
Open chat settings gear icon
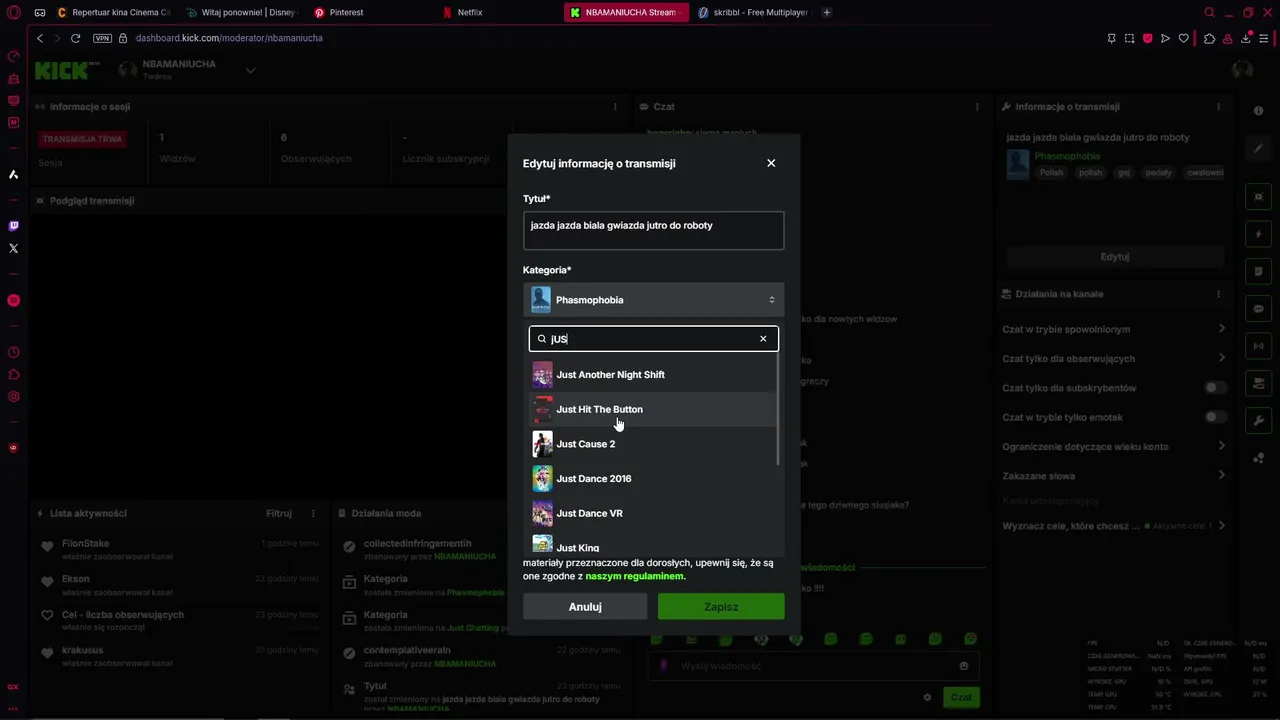click(x=927, y=697)
